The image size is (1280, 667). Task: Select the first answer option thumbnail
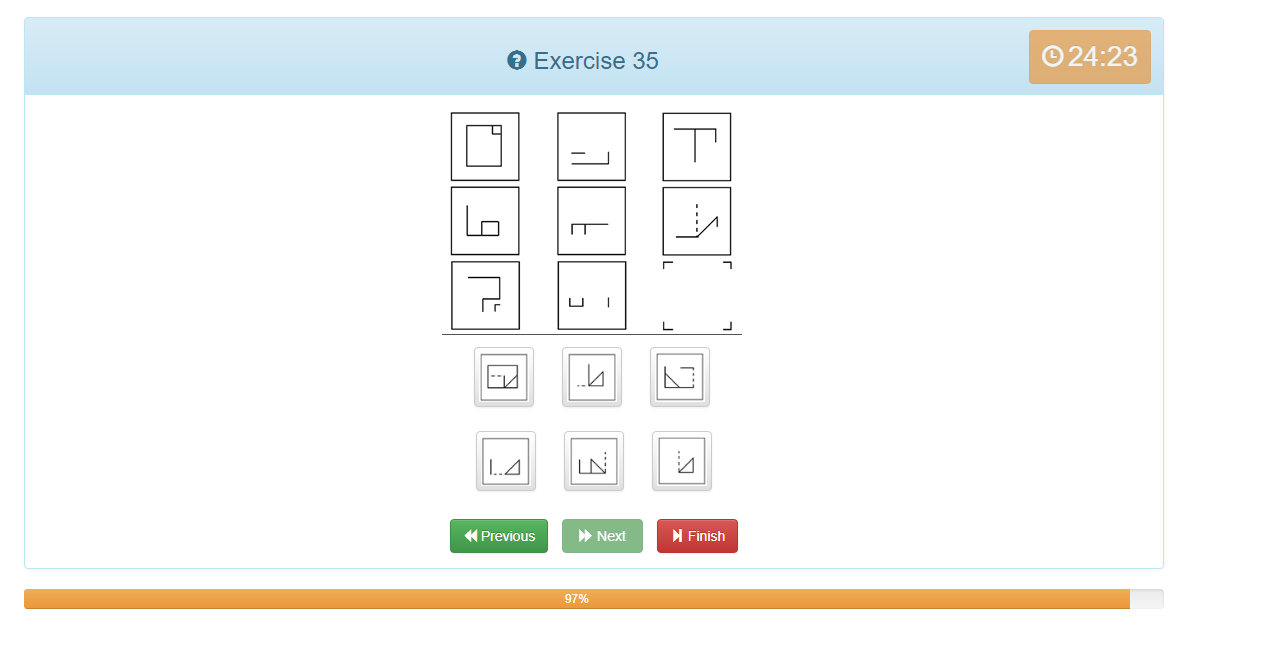504,377
